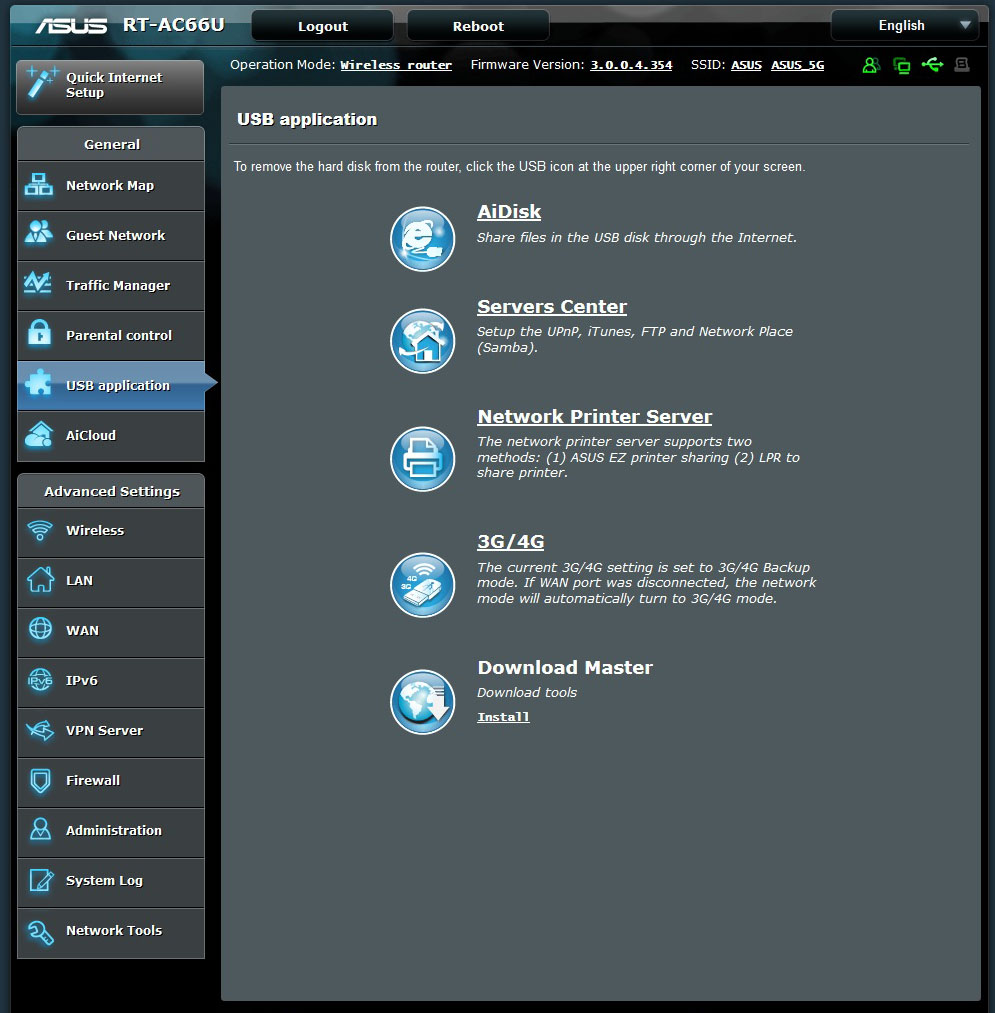Click the Traffic Manager graph icon

point(37,282)
